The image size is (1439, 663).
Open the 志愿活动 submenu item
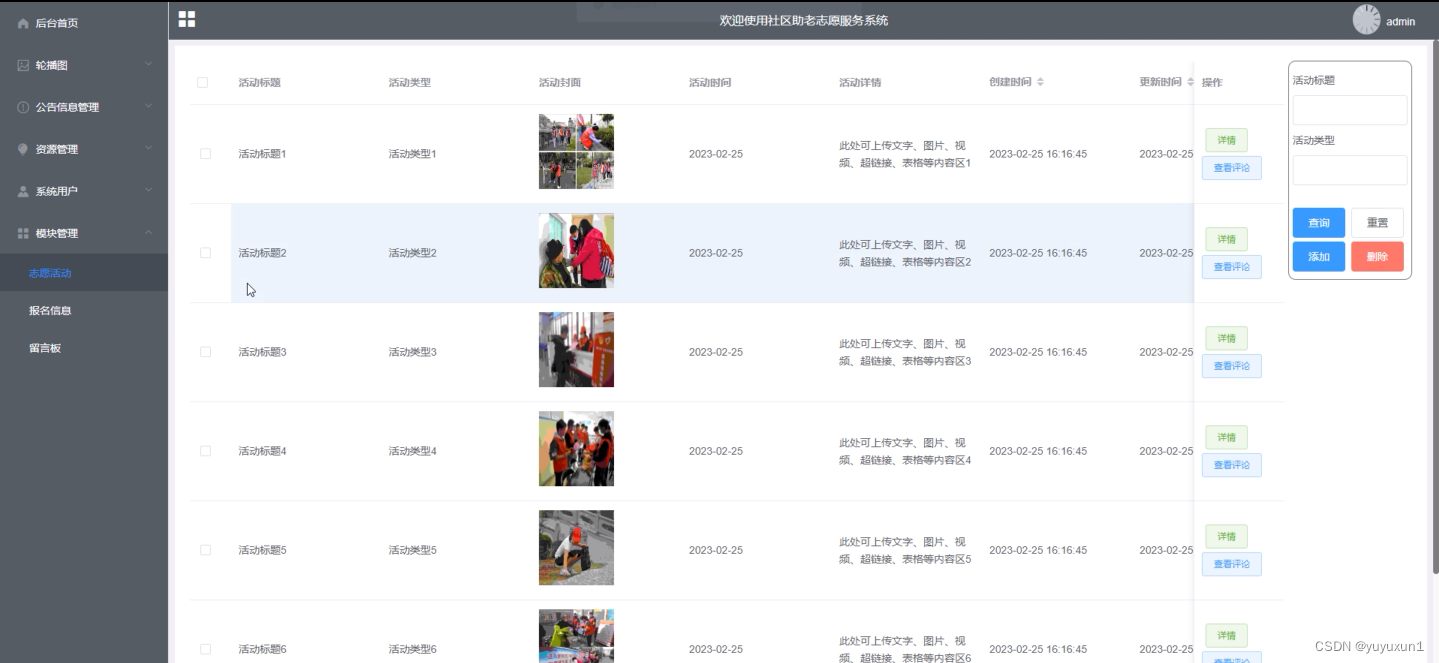(x=84, y=273)
